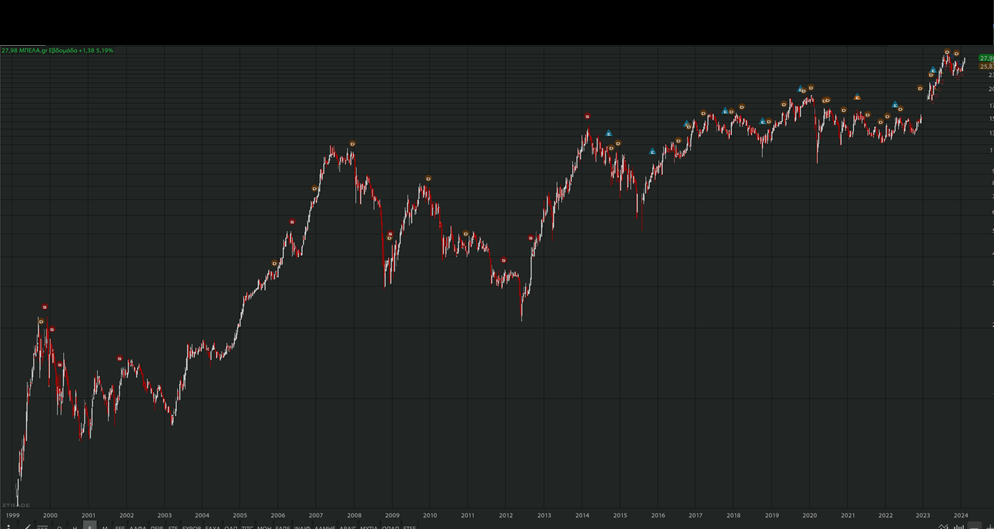Image resolution: width=994 pixels, height=529 pixels.
Task: Select the orange D marker at end of 2022
Action: coord(920,88)
